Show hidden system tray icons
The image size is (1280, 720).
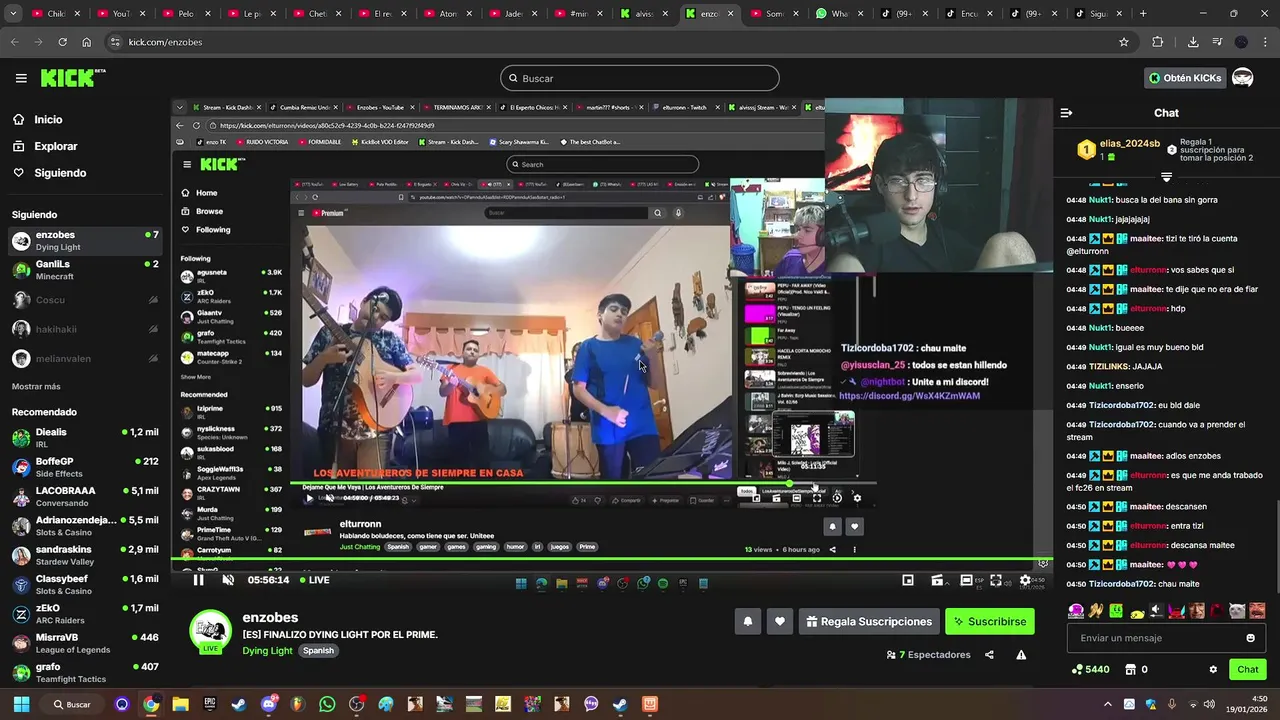tap(1107, 704)
